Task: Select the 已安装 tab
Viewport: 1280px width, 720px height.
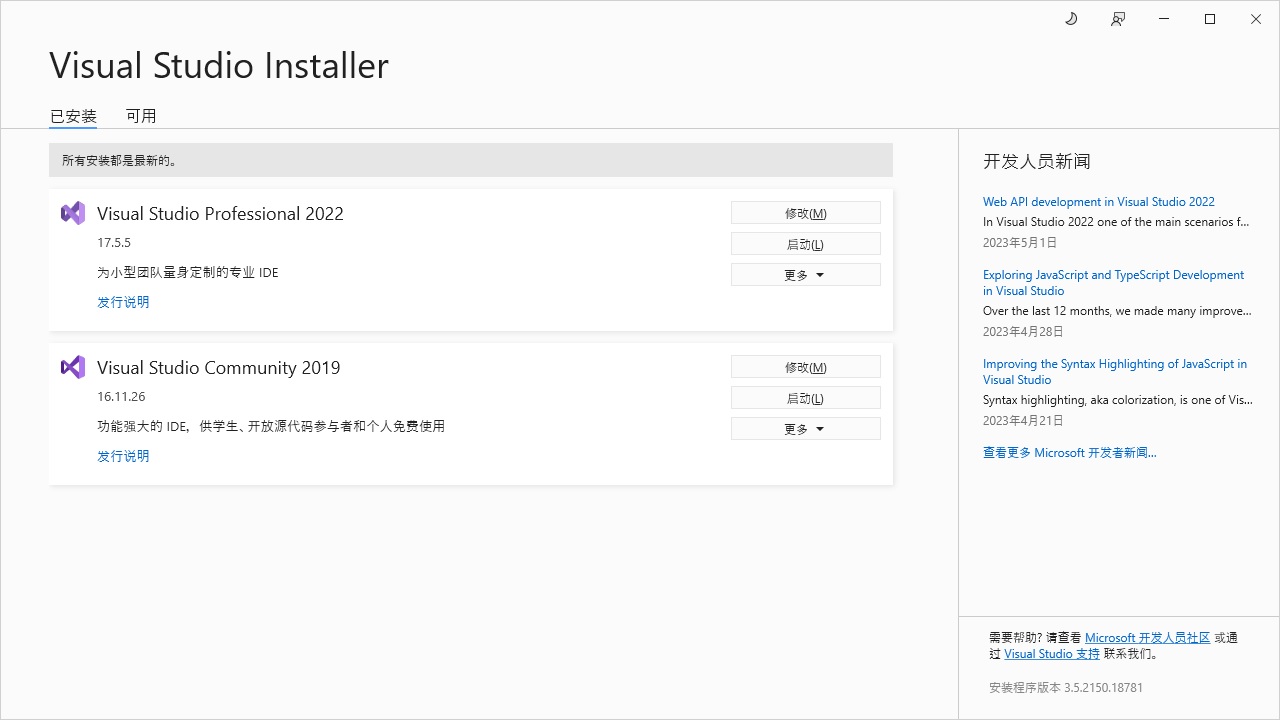Action: [73, 116]
